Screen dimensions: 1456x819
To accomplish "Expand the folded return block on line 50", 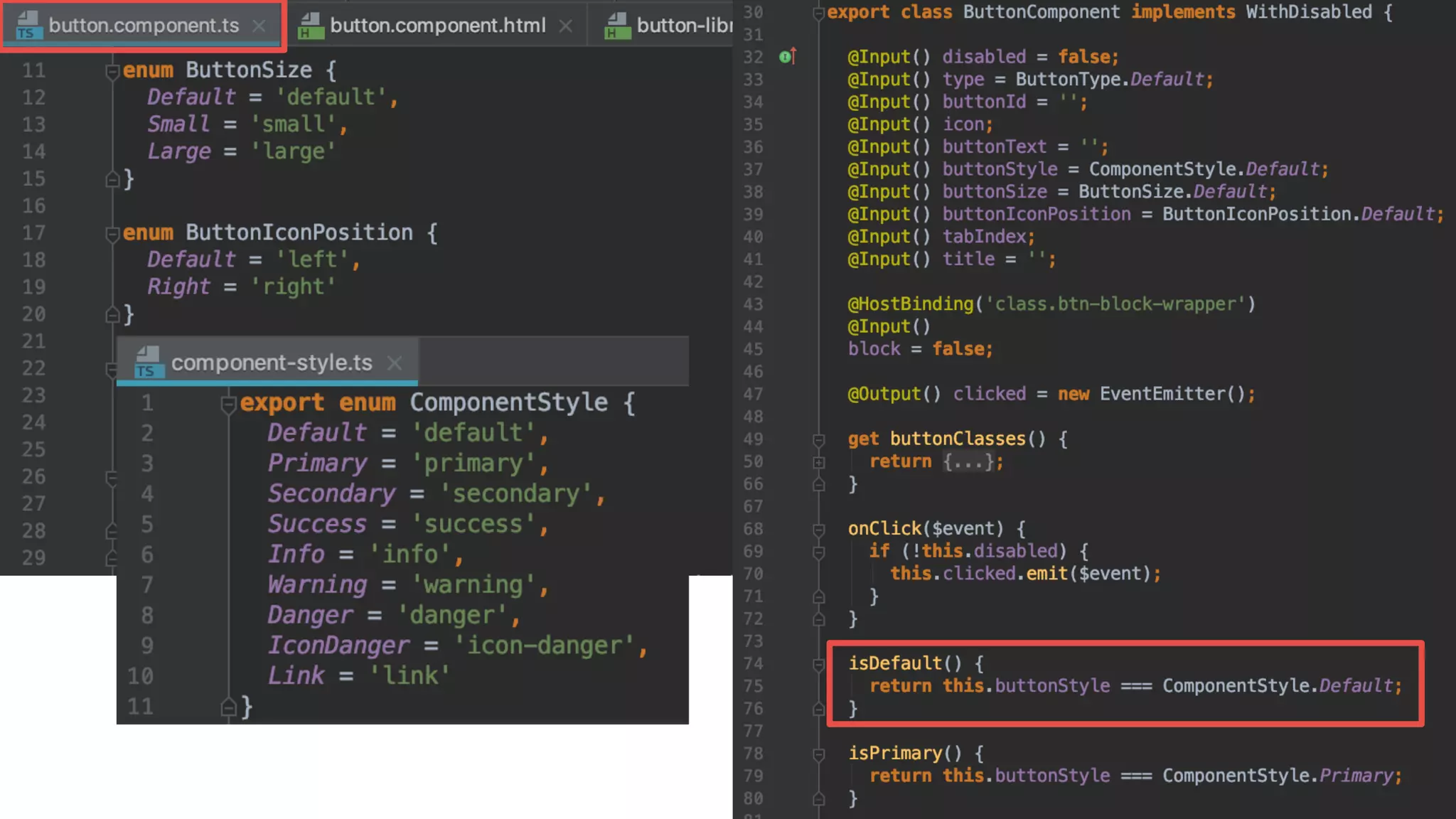I will [819, 462].
